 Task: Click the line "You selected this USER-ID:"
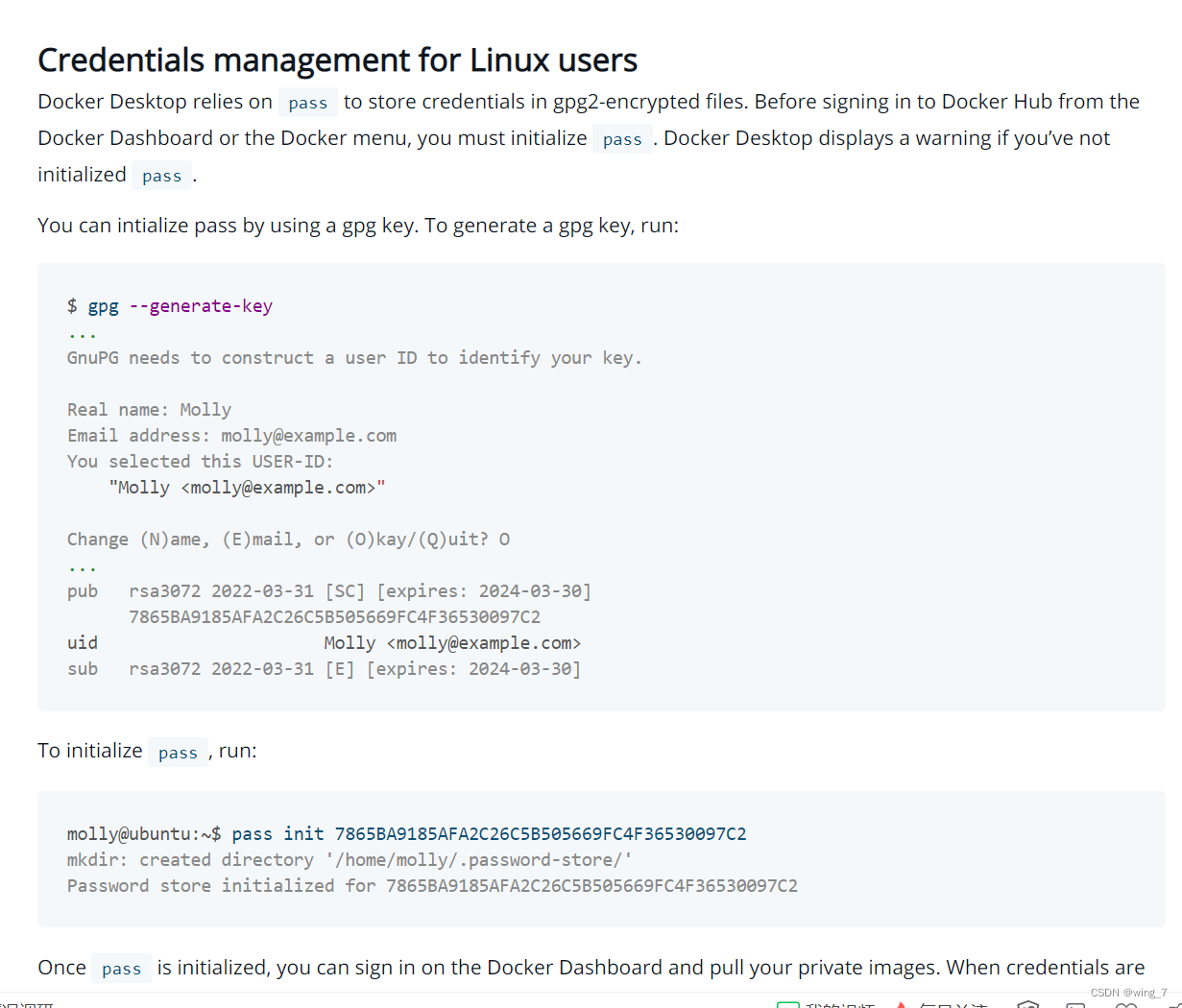point(200,462)
